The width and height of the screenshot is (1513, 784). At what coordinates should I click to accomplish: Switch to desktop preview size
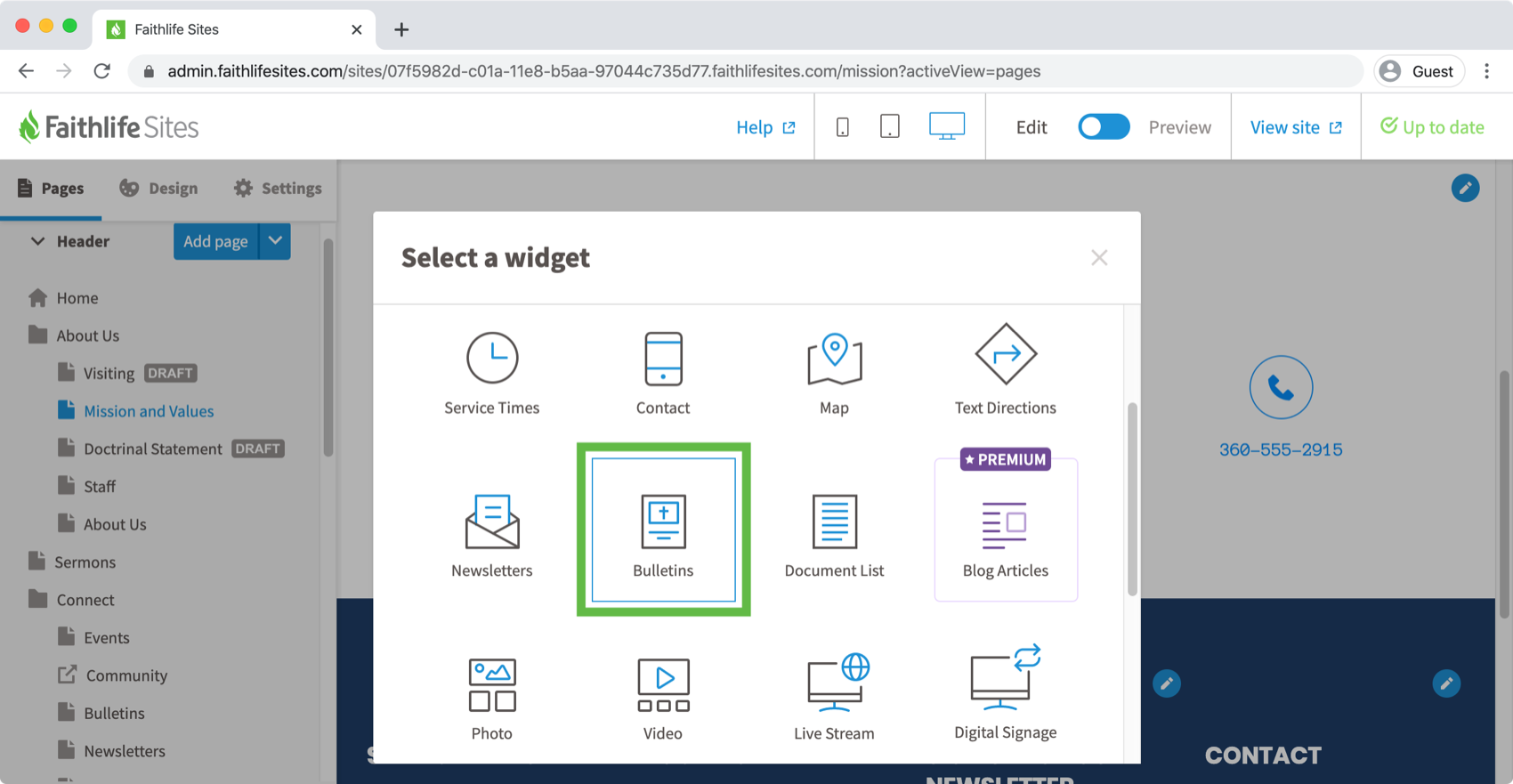tap(947, 126)
